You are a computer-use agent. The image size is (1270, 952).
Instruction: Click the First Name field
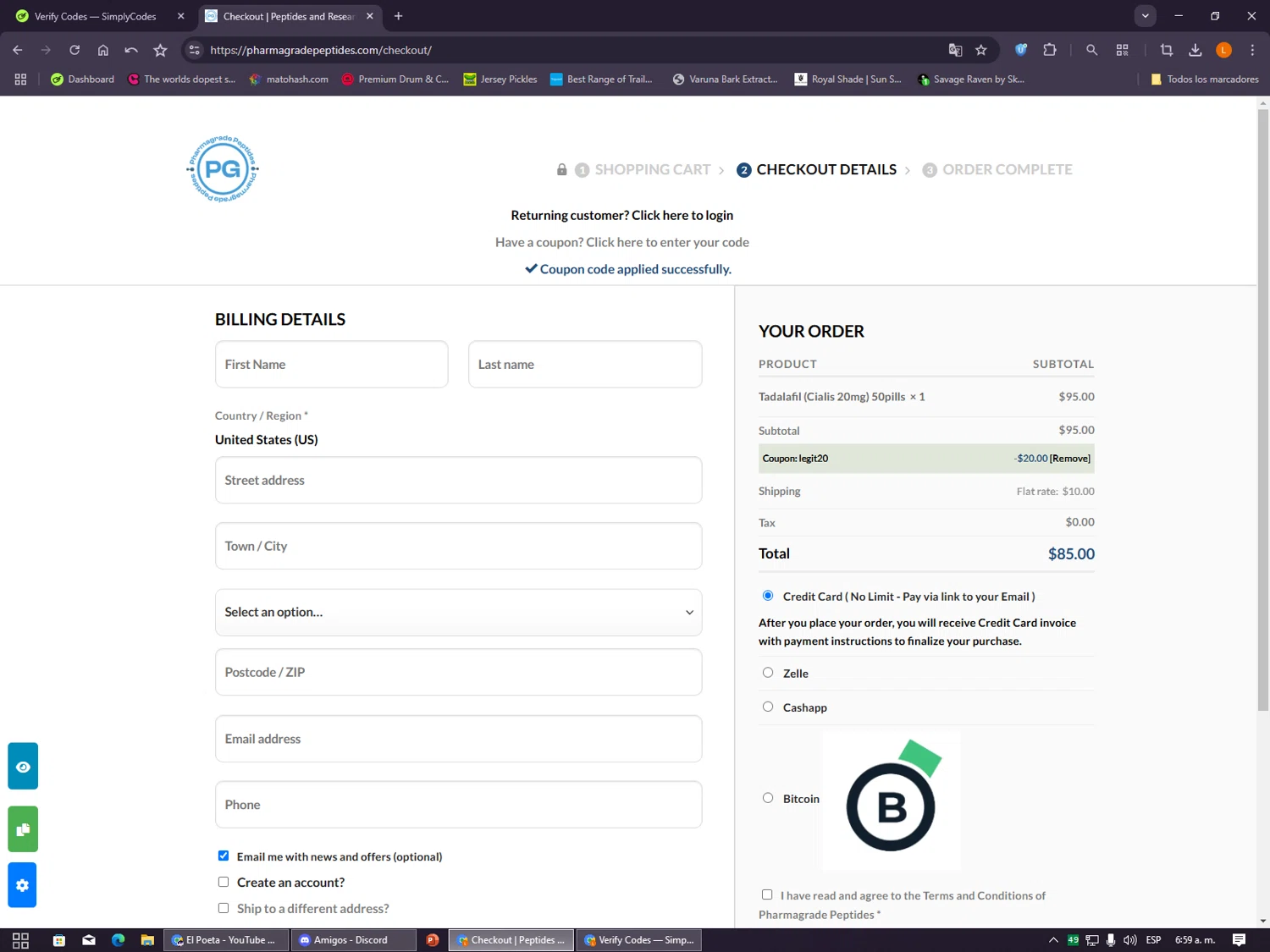(331, 364)
